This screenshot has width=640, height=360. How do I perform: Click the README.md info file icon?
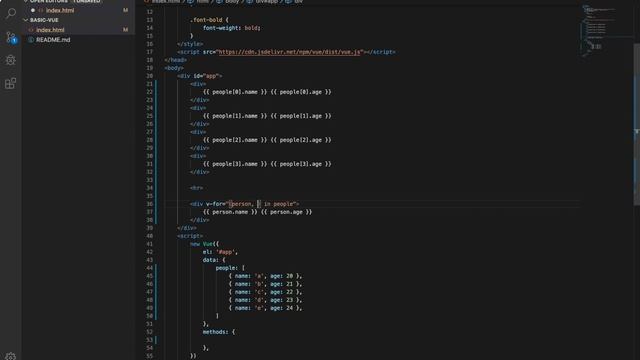tap(31, 40)
